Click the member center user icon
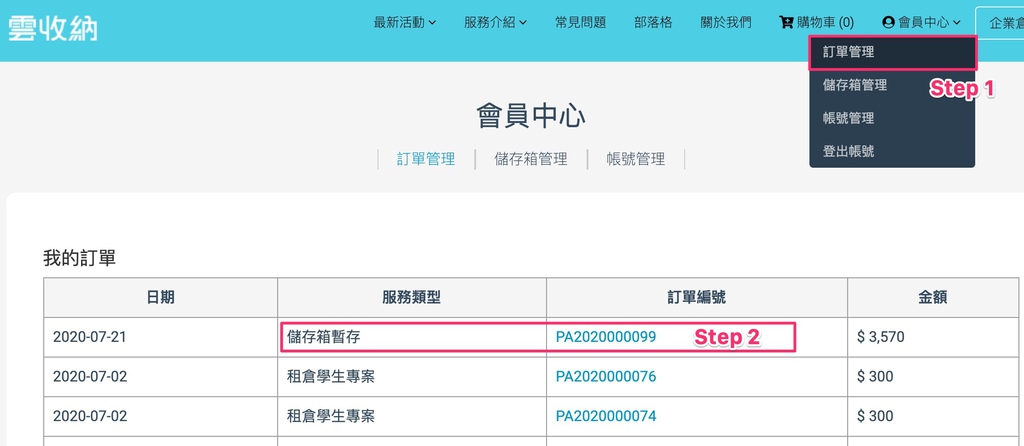The height and width of the screenshot is (446, 1024). (x=888, y=22)
